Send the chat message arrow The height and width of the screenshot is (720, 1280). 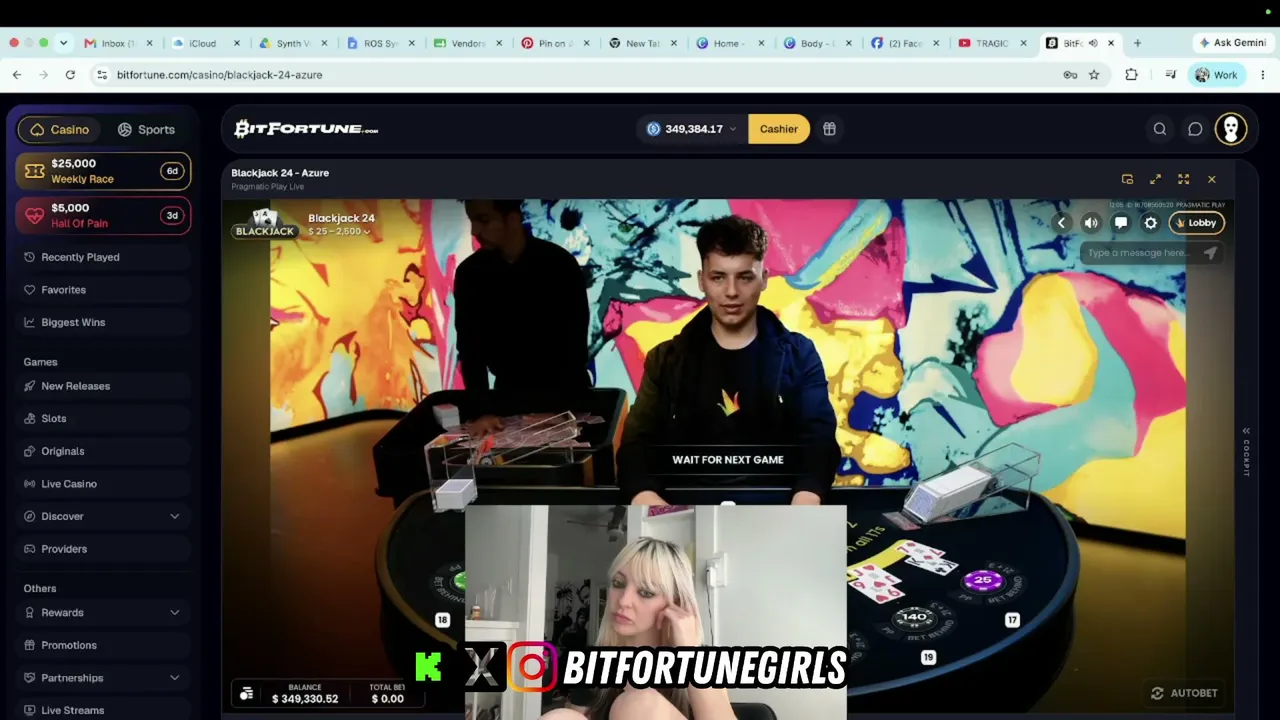click(x=1210, y=253)
